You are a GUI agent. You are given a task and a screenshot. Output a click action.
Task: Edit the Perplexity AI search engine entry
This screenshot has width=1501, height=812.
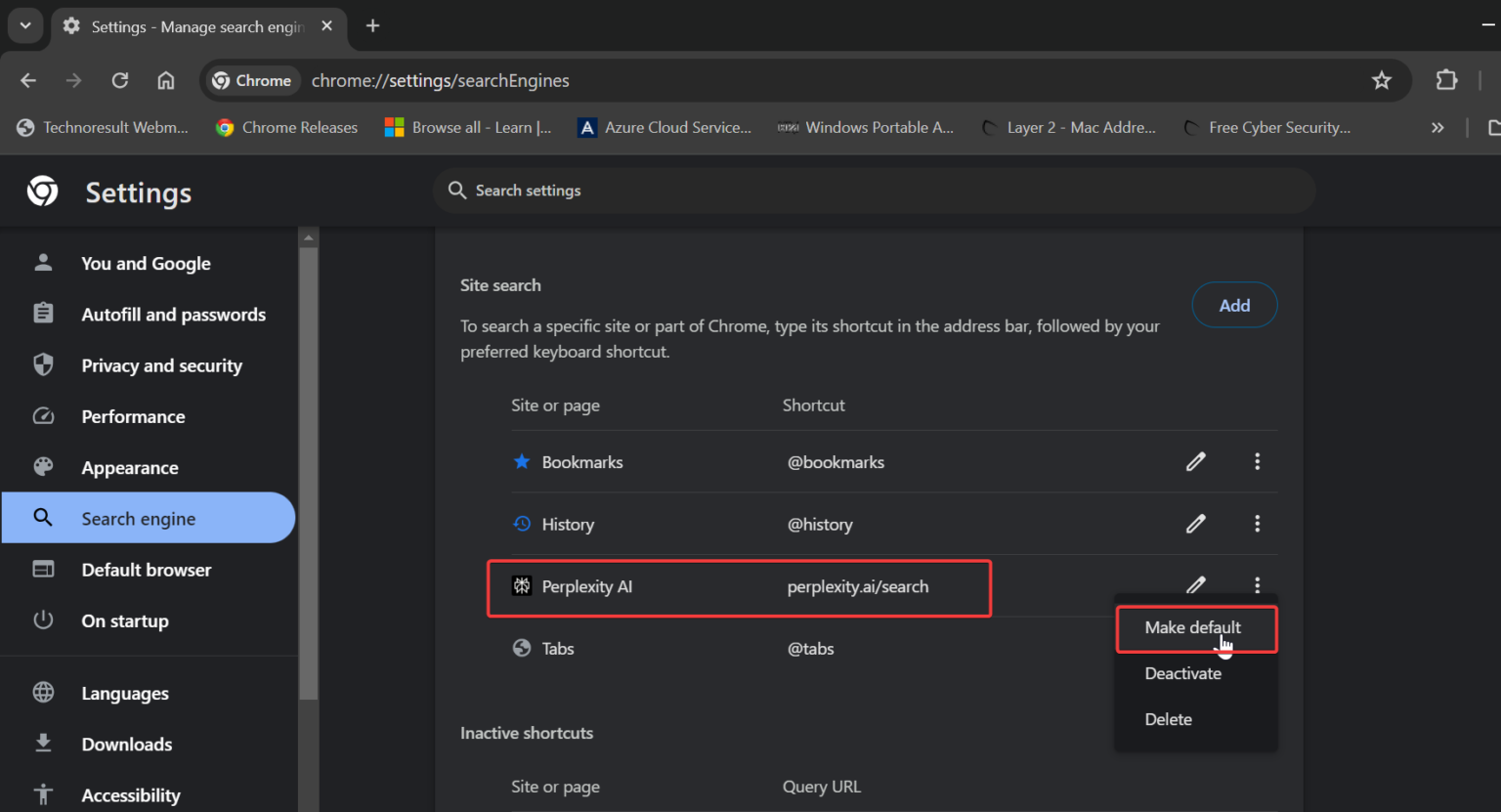[1196, 585]
